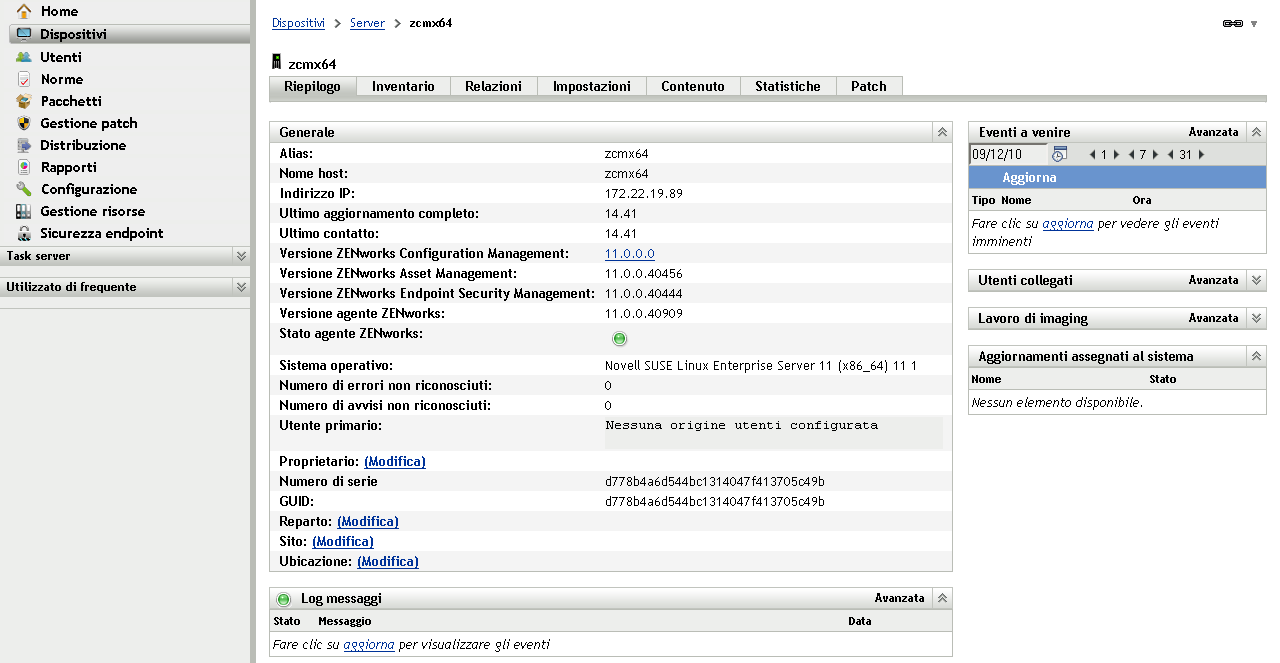Advance one day with arrow after 1

point(1116,155)
